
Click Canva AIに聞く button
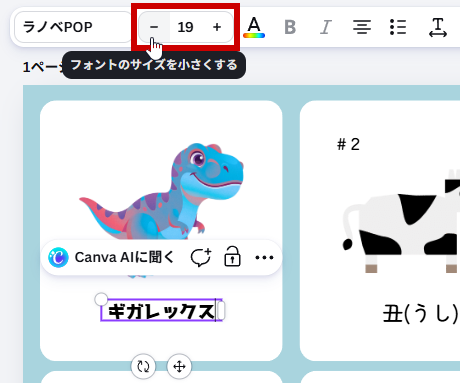coord(111,257)
